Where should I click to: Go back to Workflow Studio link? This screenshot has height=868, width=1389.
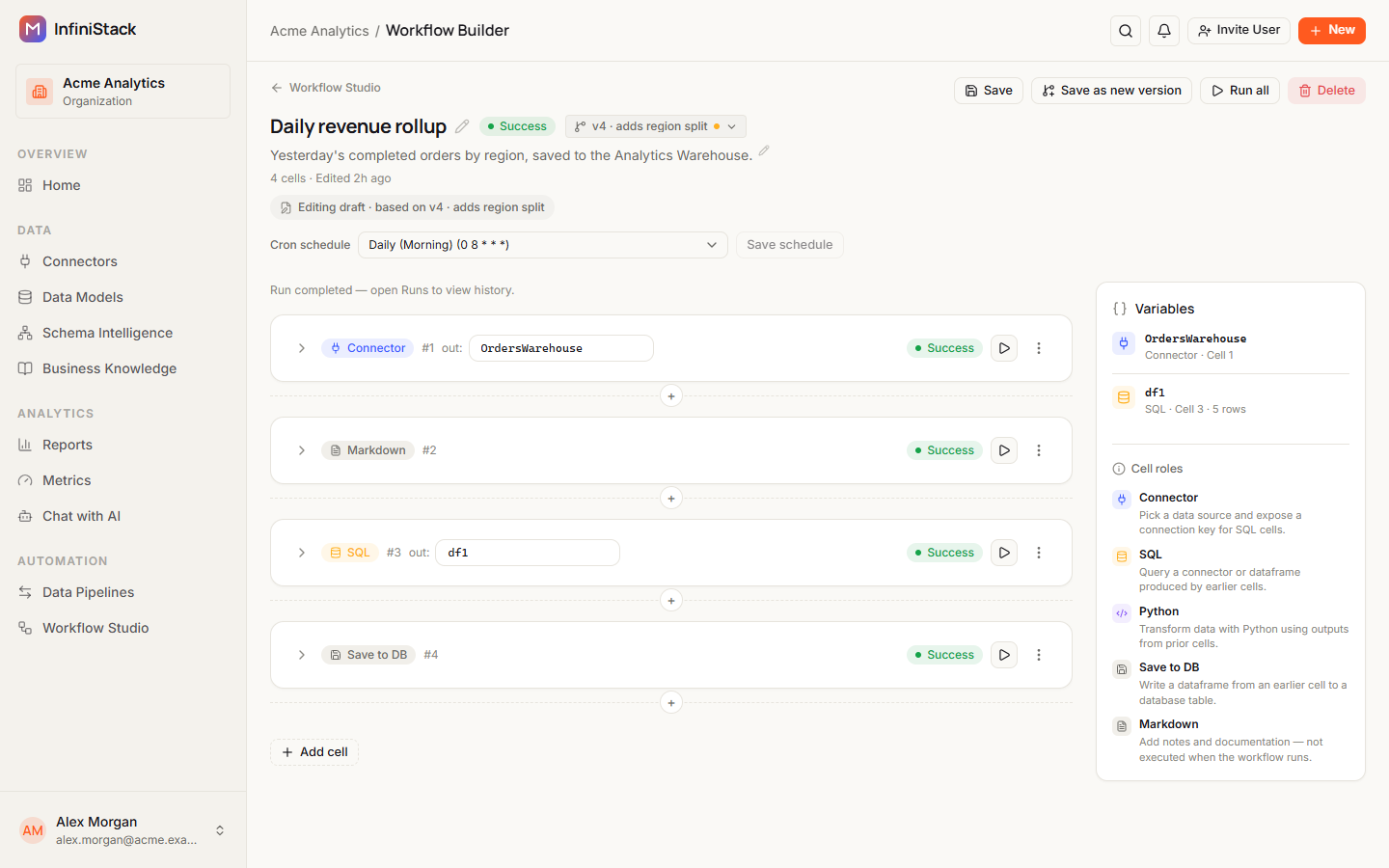pos(326,88)
